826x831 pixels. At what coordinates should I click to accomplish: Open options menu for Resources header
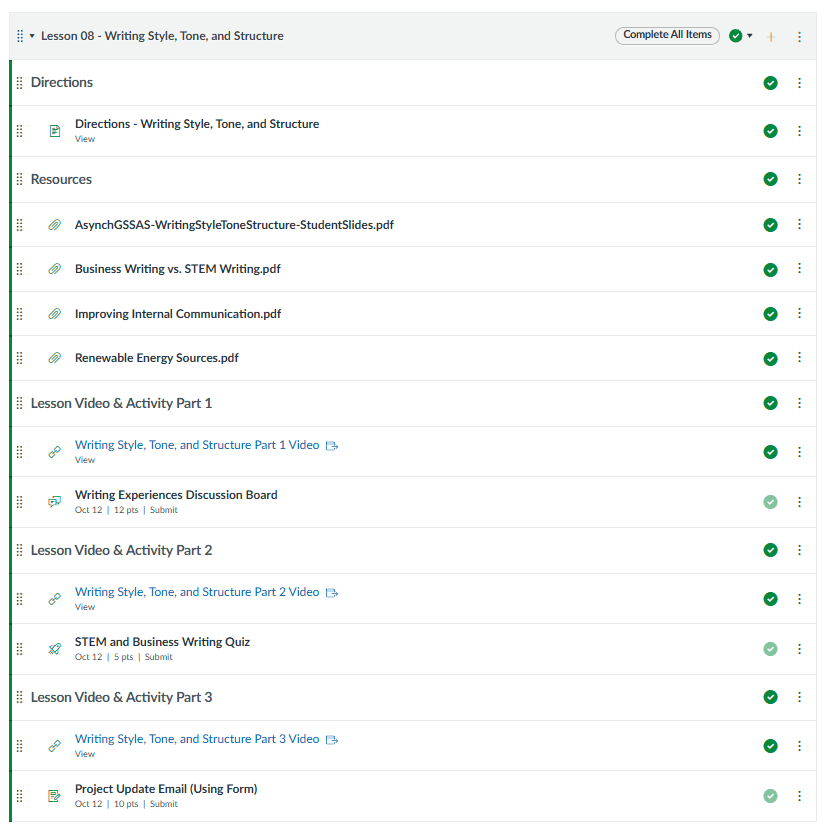[800, 179]
